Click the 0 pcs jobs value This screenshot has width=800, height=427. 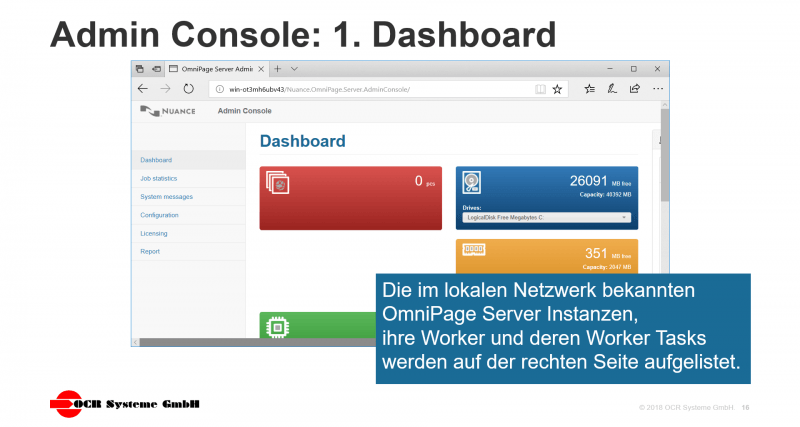pyautogui.click(x=424, y=181)
